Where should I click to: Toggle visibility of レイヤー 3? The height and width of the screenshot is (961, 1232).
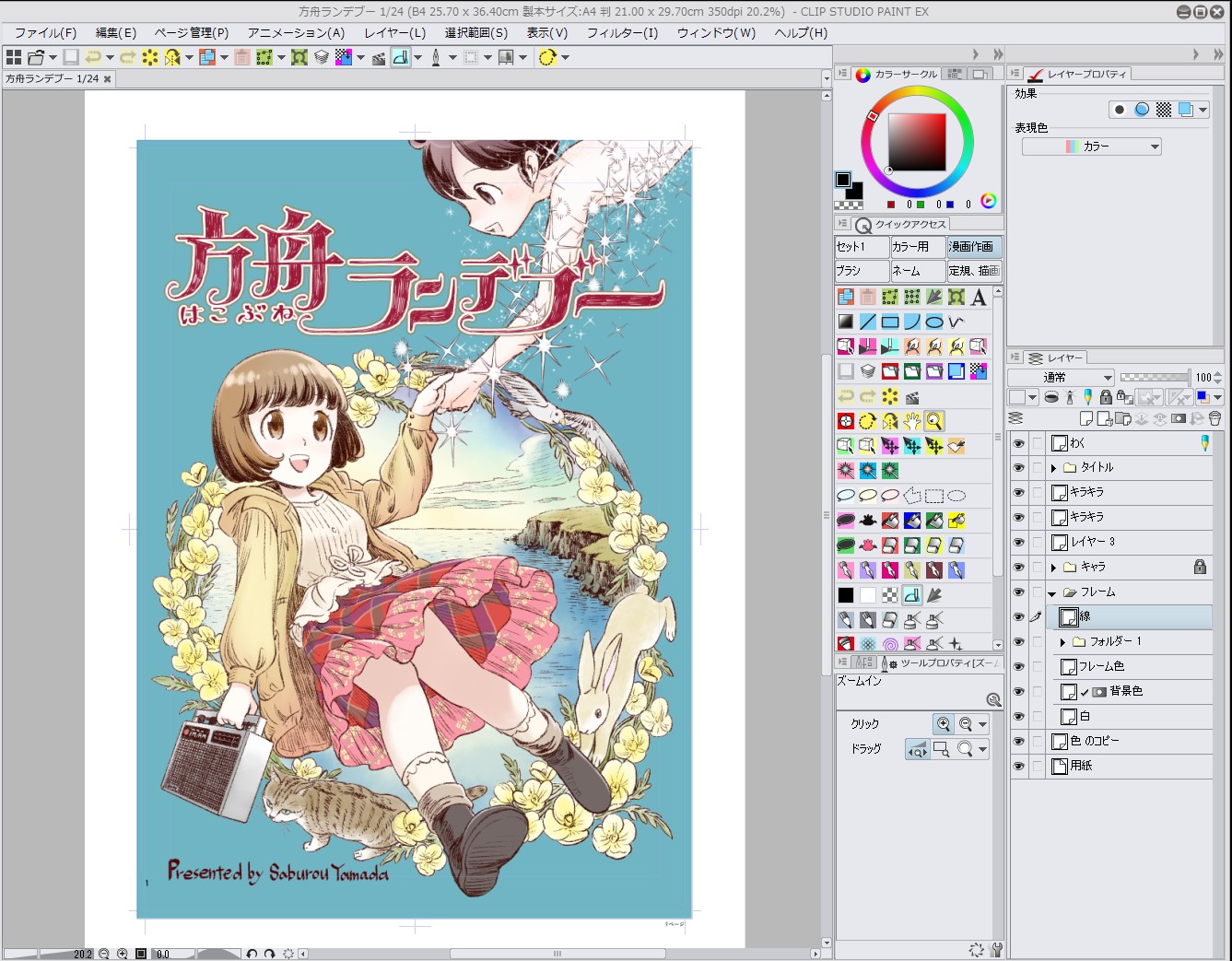pyautogui.click(x=1019, y=542)
